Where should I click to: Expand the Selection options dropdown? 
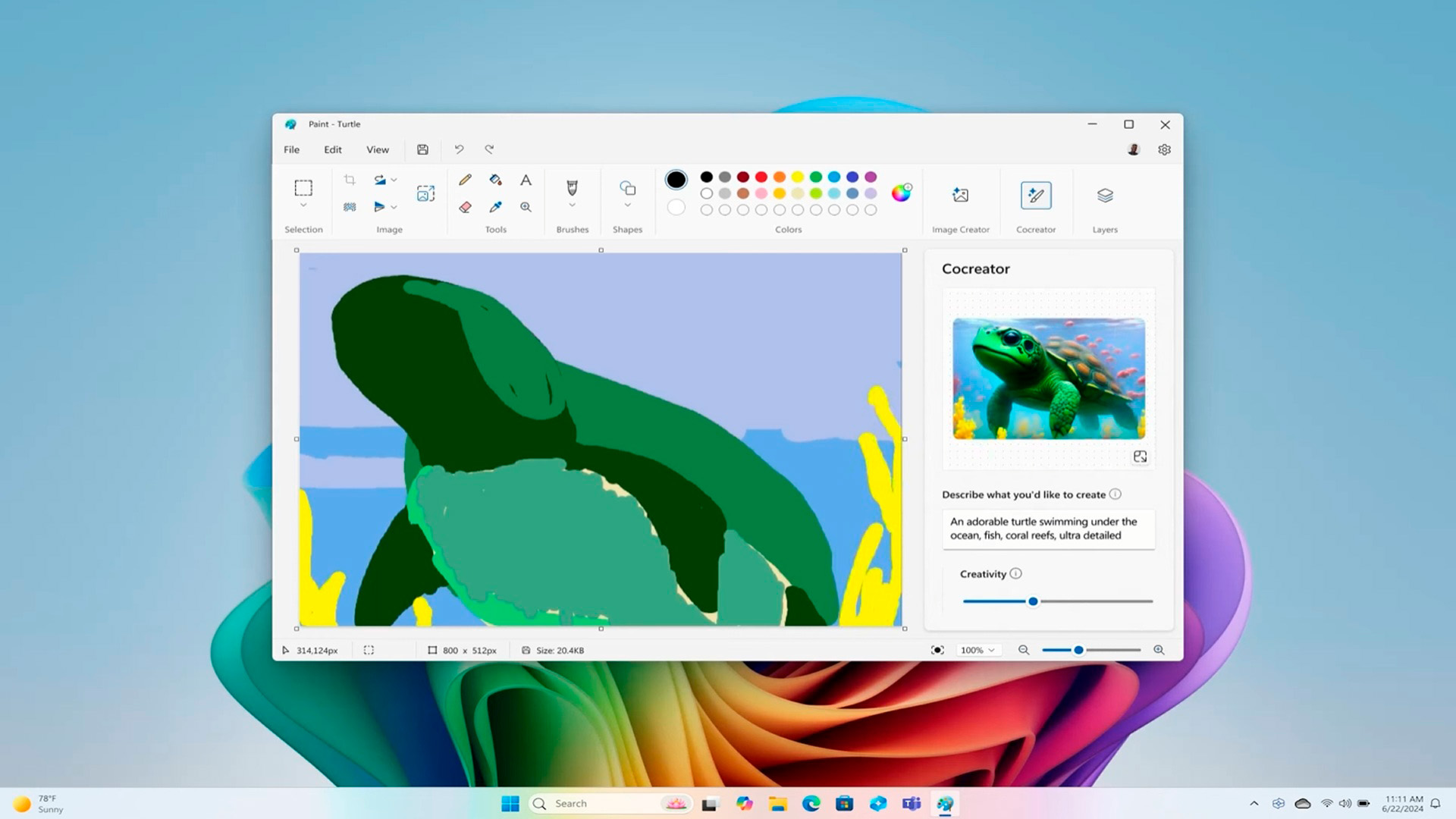click(303, 205)
